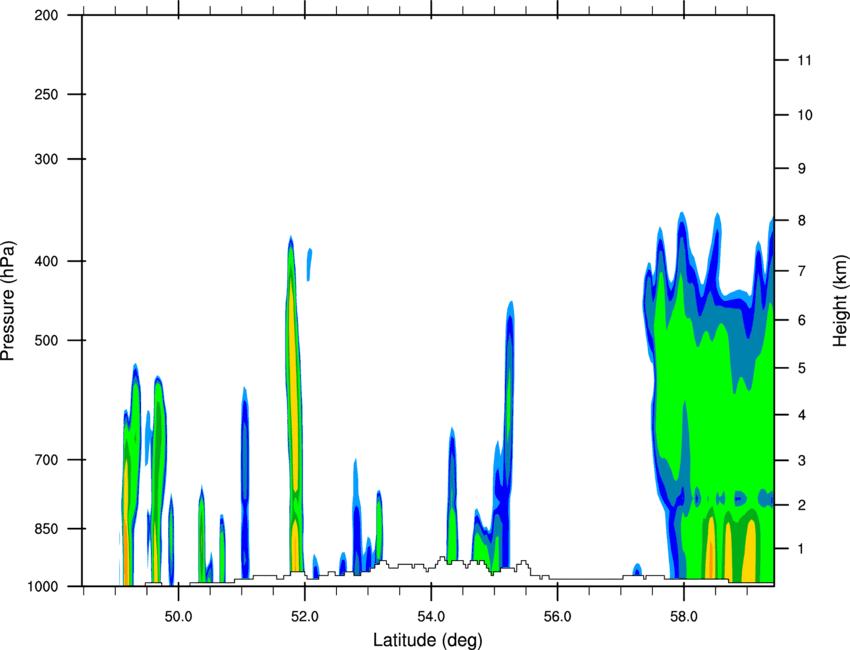
Task: Click the blue column near 51.0 latitude
Action: click(x=244, y=482)
